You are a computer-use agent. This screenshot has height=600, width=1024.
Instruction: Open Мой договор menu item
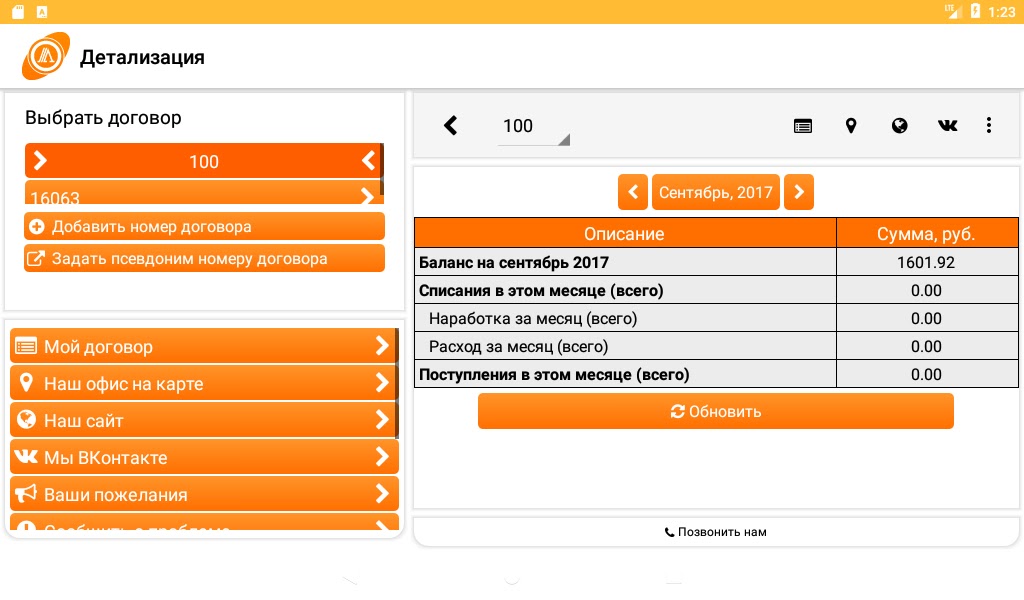(x=203, y=346)
